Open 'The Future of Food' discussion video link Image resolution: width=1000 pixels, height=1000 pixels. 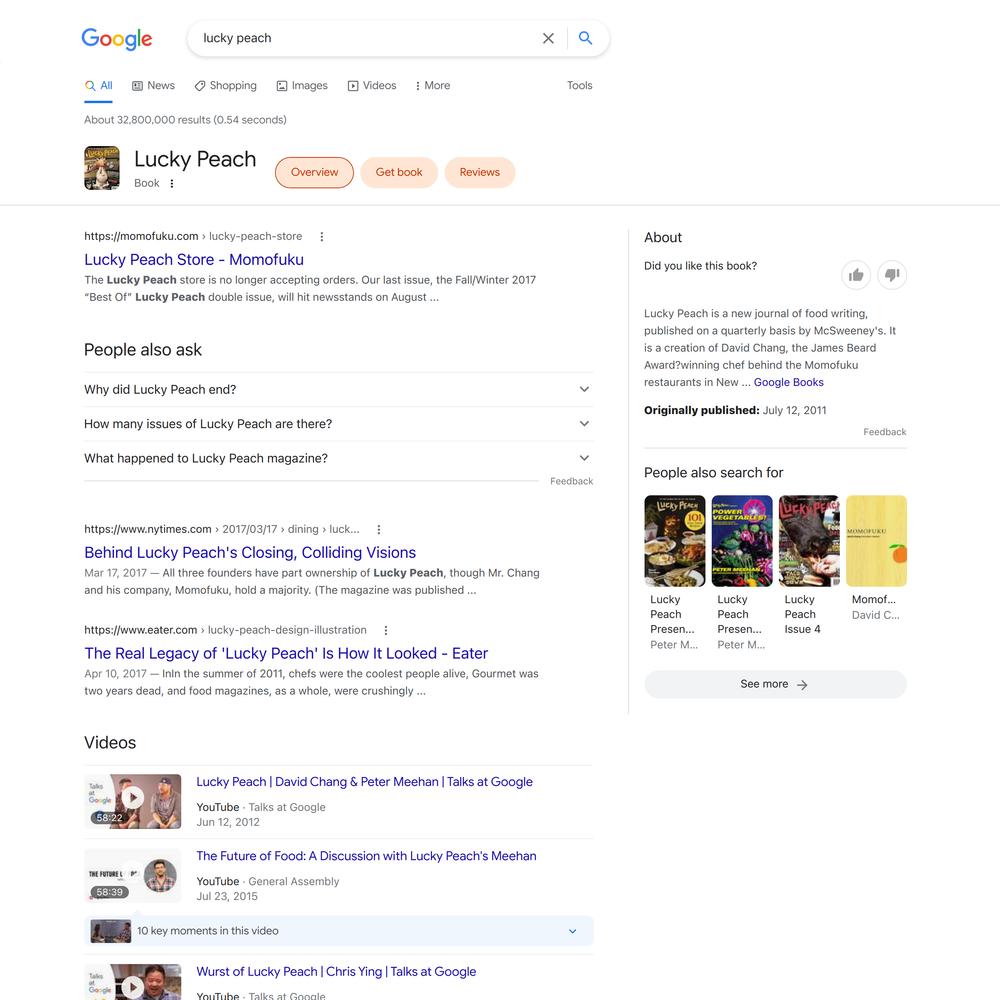(x=366, y=856)
